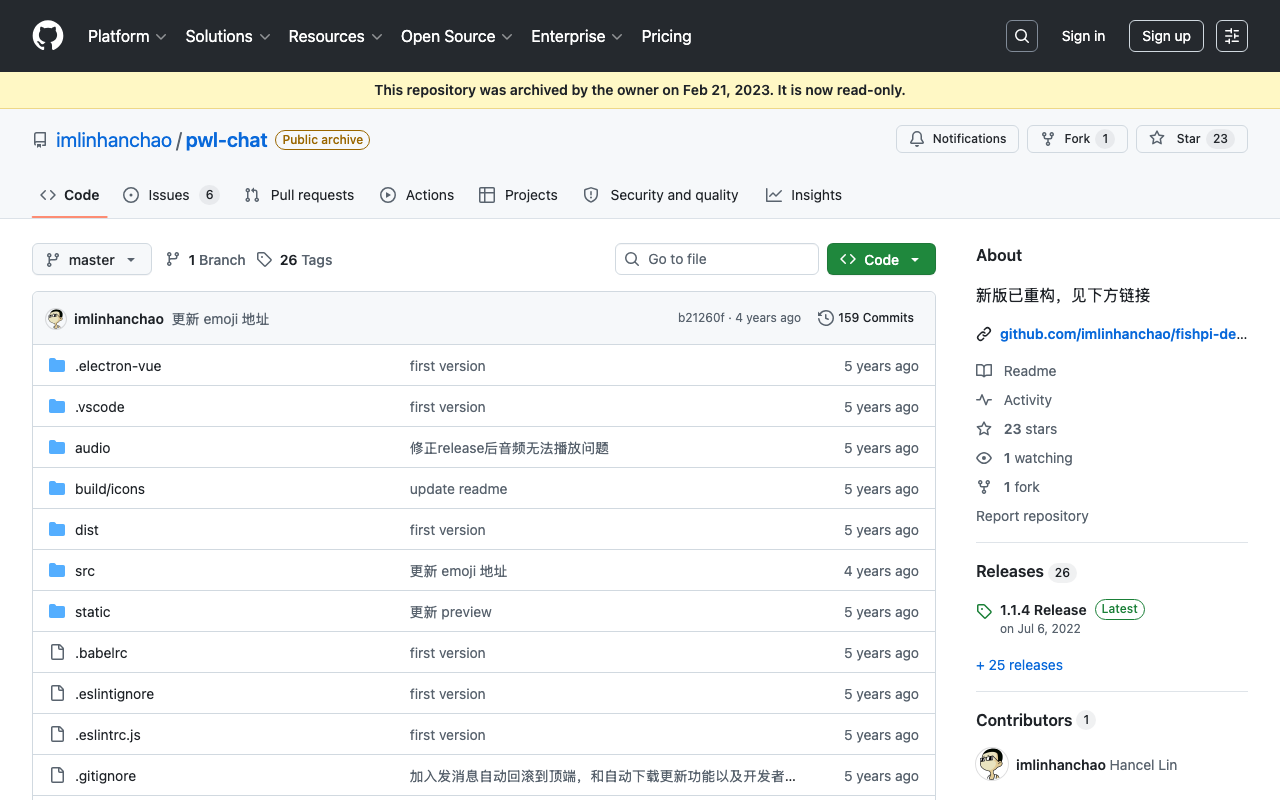
Task: Click the fork icon in Fork button
Action: pos(1048,139)
